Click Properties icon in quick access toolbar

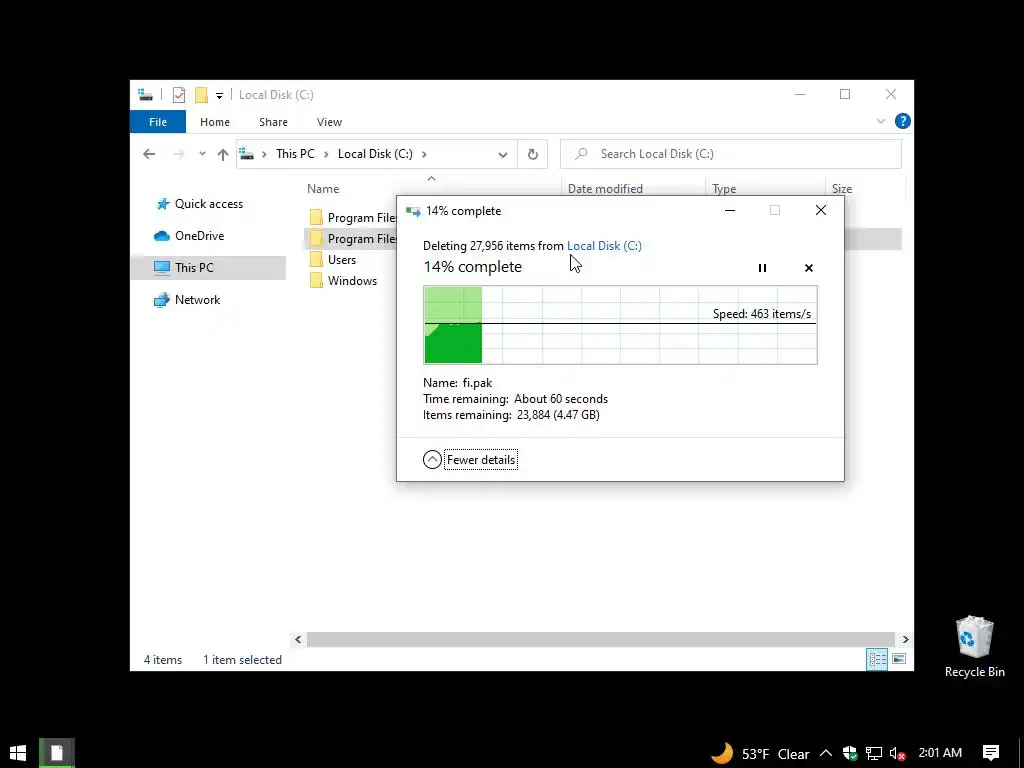click(178, 95)
